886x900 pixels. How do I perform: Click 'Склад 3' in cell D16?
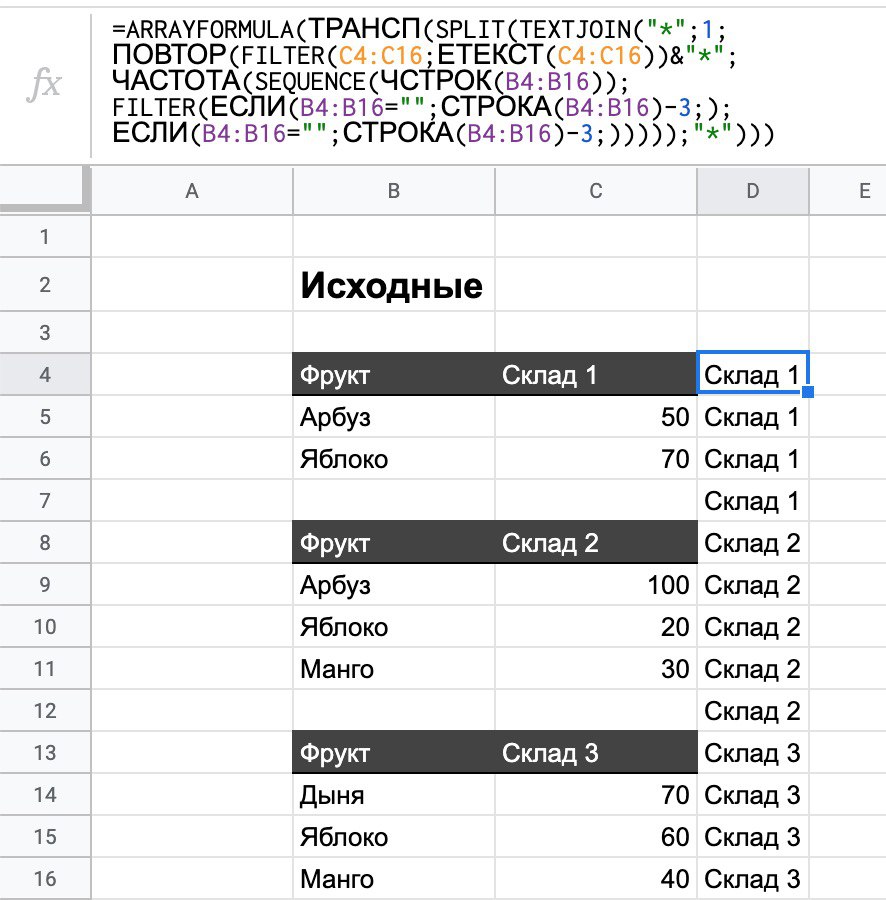753,878
